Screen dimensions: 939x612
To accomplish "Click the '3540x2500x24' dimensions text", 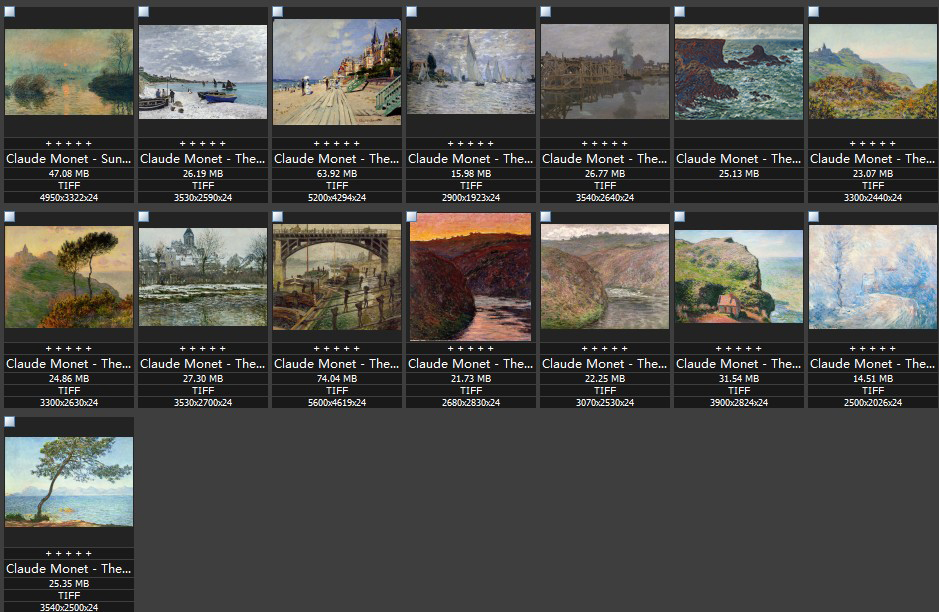I will click(x=69, y=607).
